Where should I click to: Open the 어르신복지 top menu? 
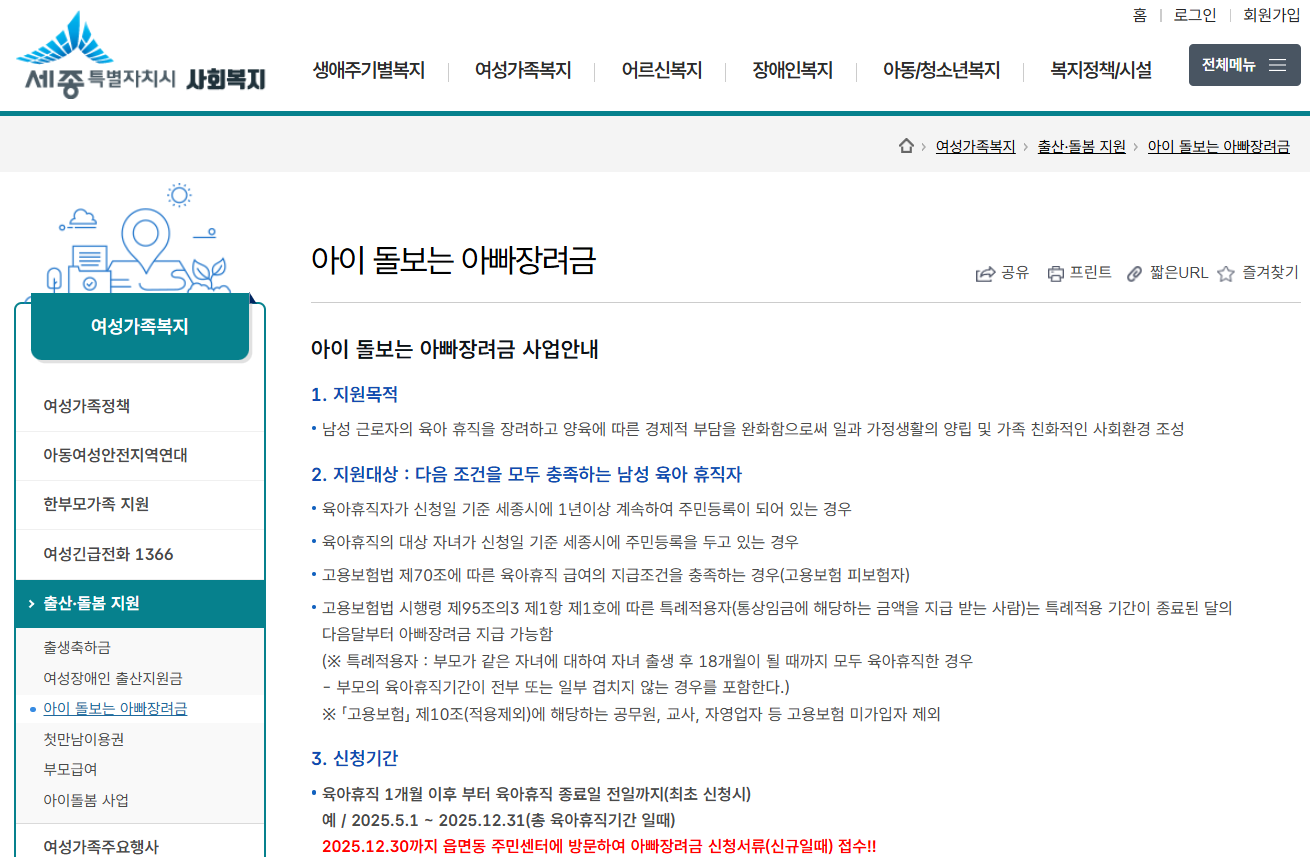[x=661, y=70]
